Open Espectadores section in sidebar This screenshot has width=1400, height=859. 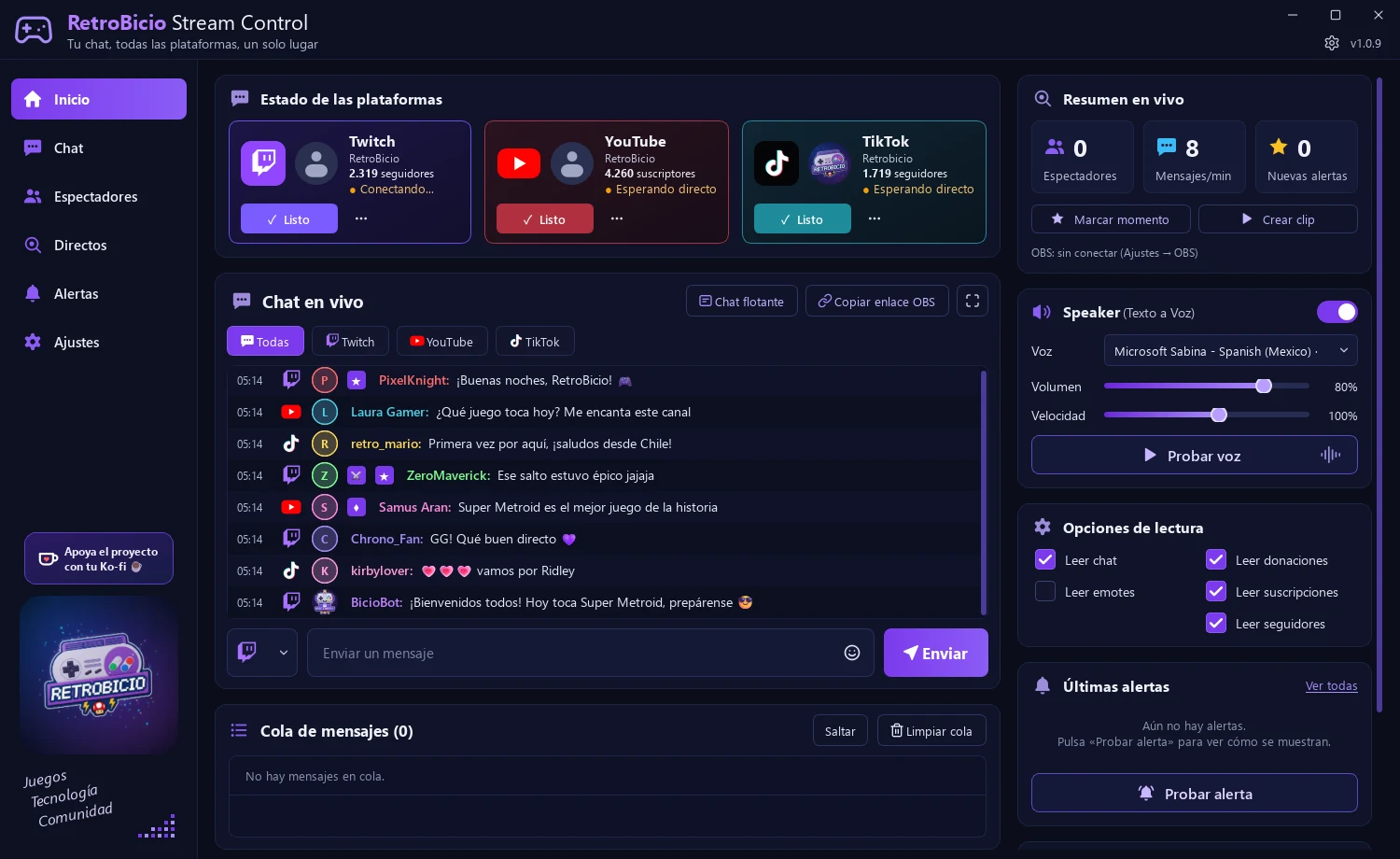tap(99, 196)
